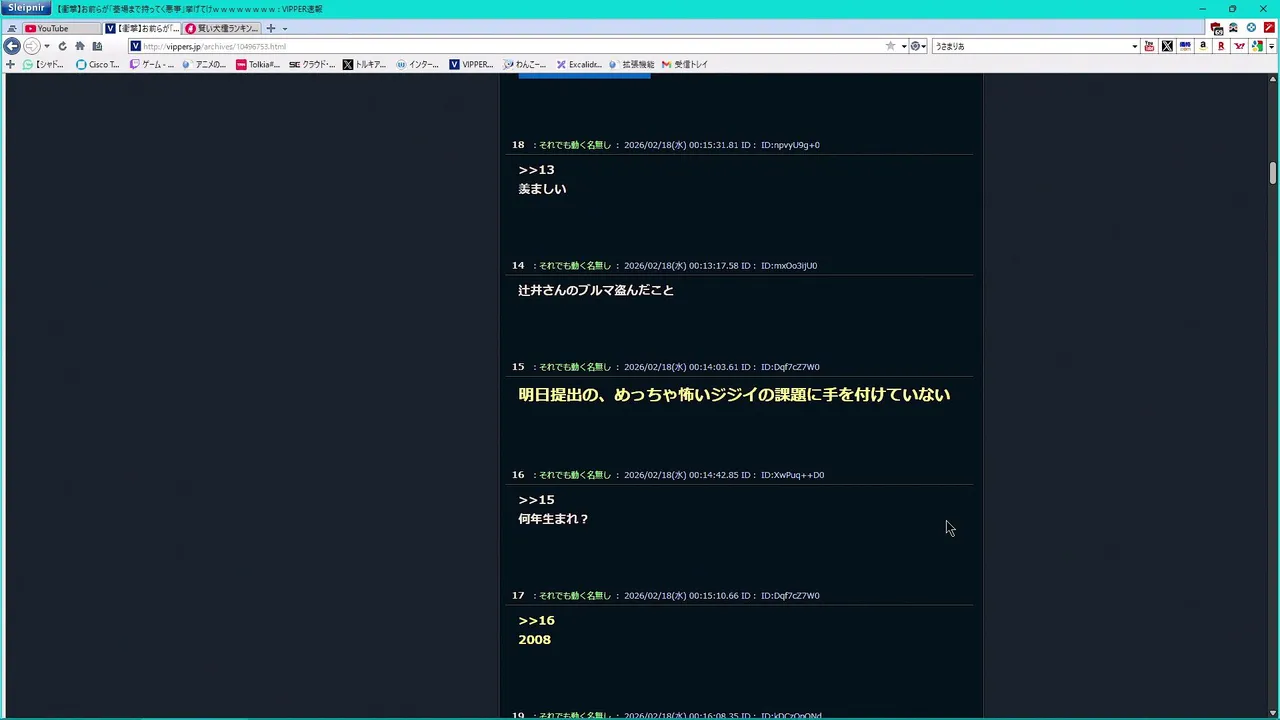1280x720 pixels.
Task: Go to the home page icon
Action: 80,46
